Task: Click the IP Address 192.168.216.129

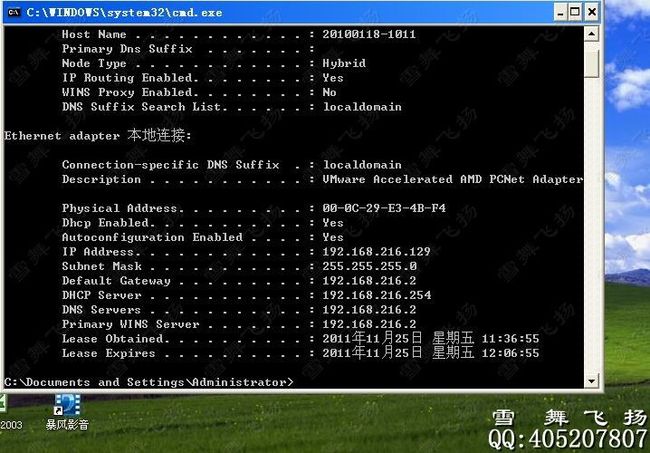Action: click(376, 252)
